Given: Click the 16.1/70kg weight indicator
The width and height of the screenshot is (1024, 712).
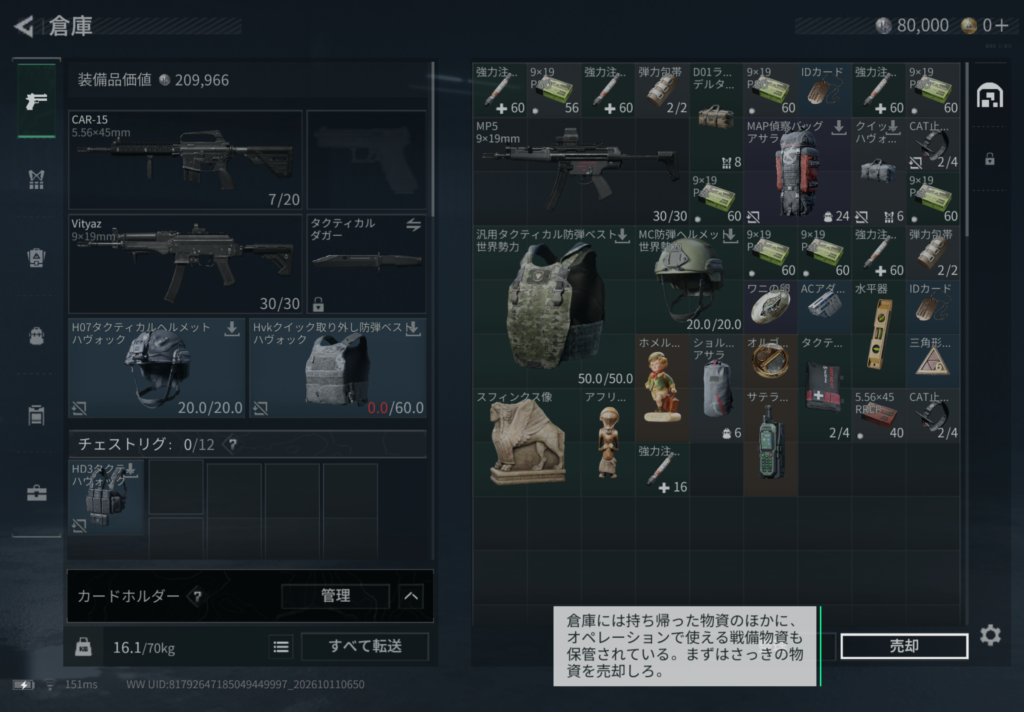Looking at the screenshot, I should (144, 647).
